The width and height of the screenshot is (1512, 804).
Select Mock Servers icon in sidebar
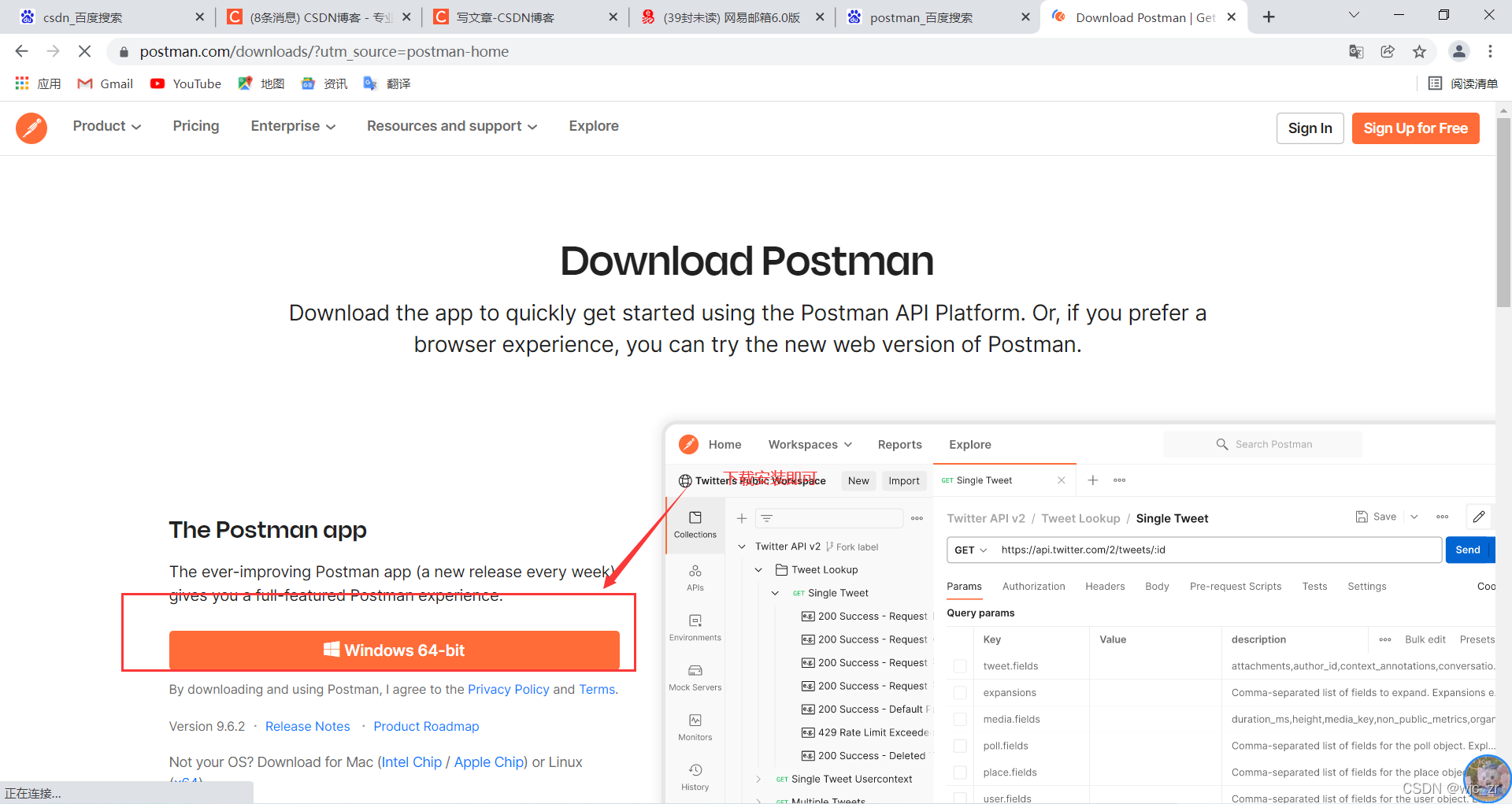695,677
